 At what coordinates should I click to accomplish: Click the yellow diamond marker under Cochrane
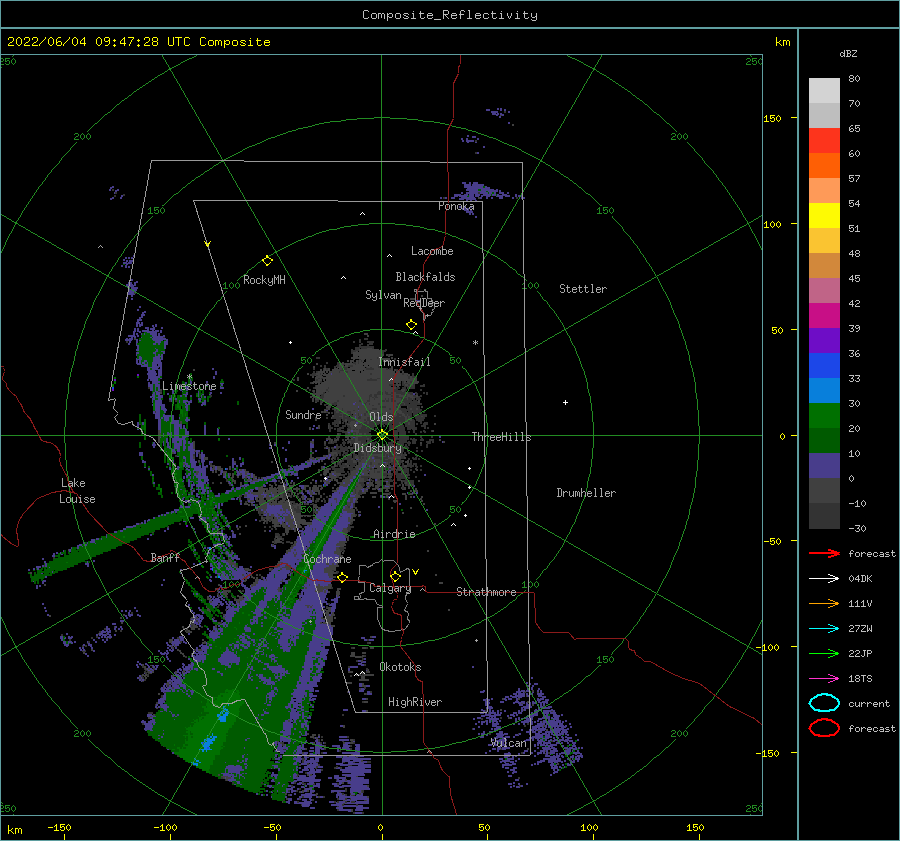click(343, 578)
